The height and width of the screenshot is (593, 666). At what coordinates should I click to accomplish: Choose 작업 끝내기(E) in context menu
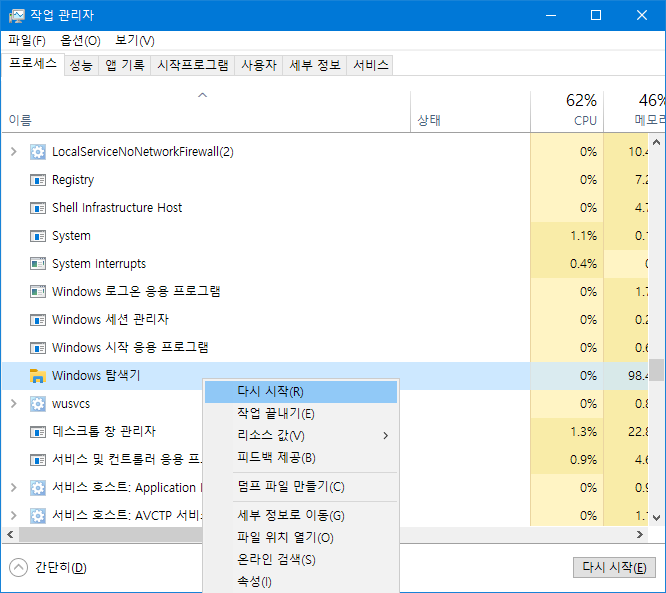[x=301, y=414]
